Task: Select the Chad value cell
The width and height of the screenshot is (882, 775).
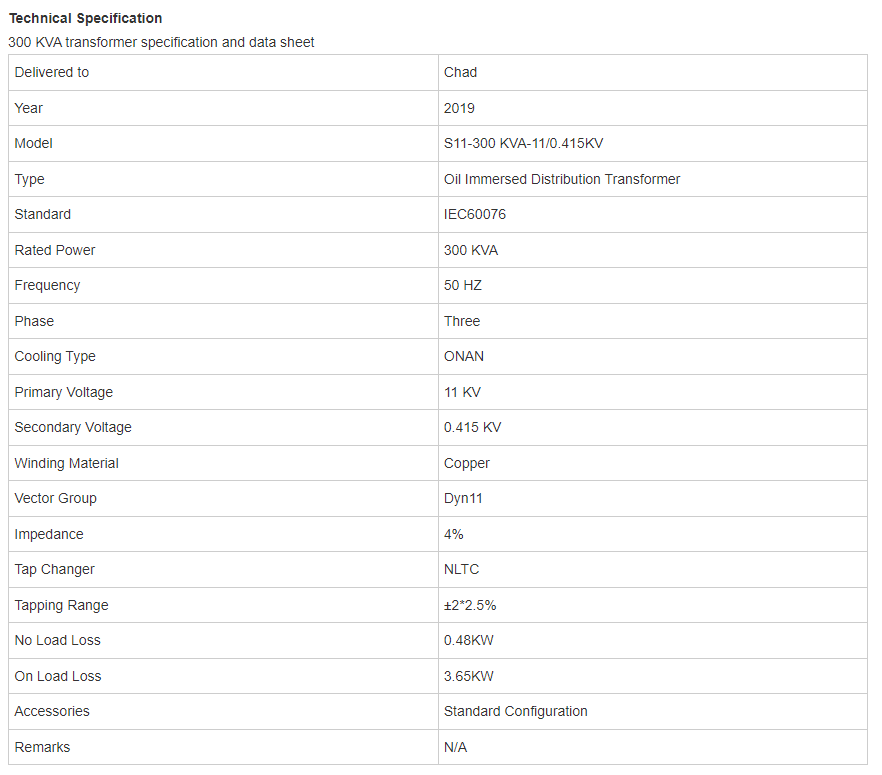Action: point(652,73)
